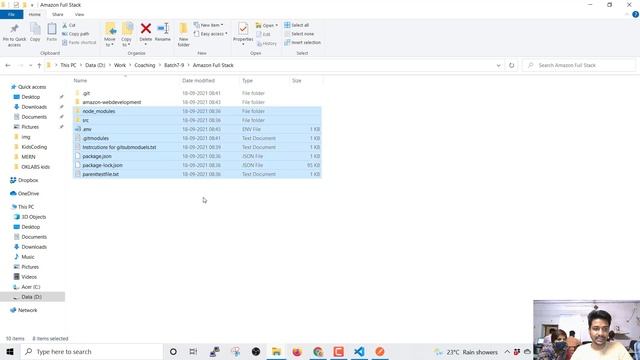Open the address bar history dropdown
640x360 pixels.
click(x=498, y=65)
